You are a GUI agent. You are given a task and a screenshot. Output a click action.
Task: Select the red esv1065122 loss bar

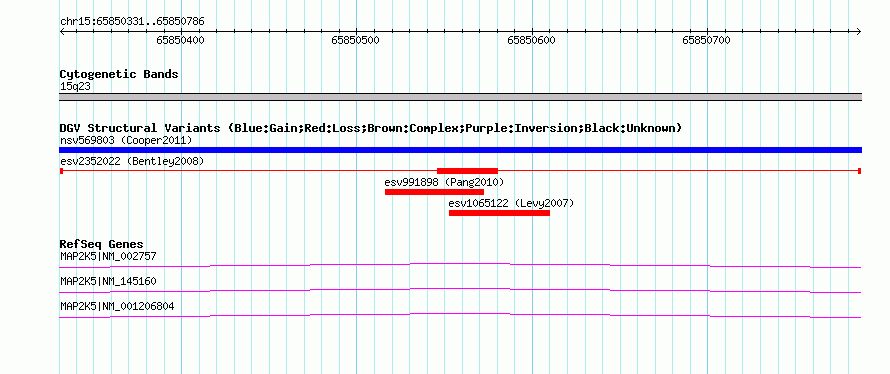[499, 213]
